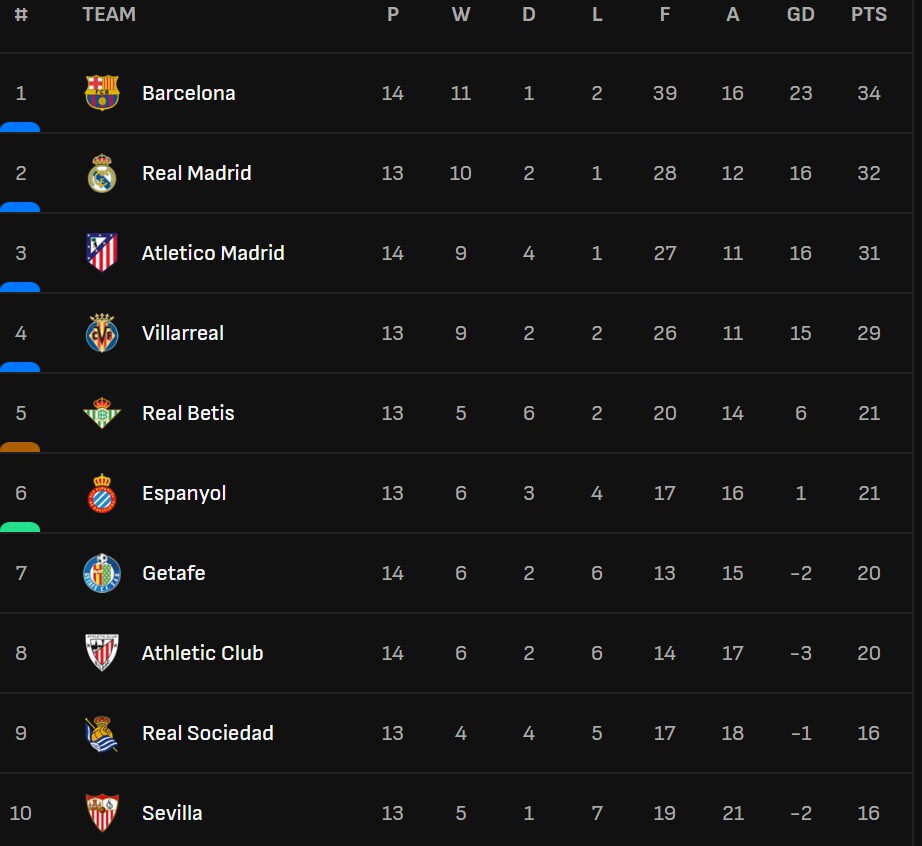Select the Atletico Madrid badge icon

click(102, 253)
